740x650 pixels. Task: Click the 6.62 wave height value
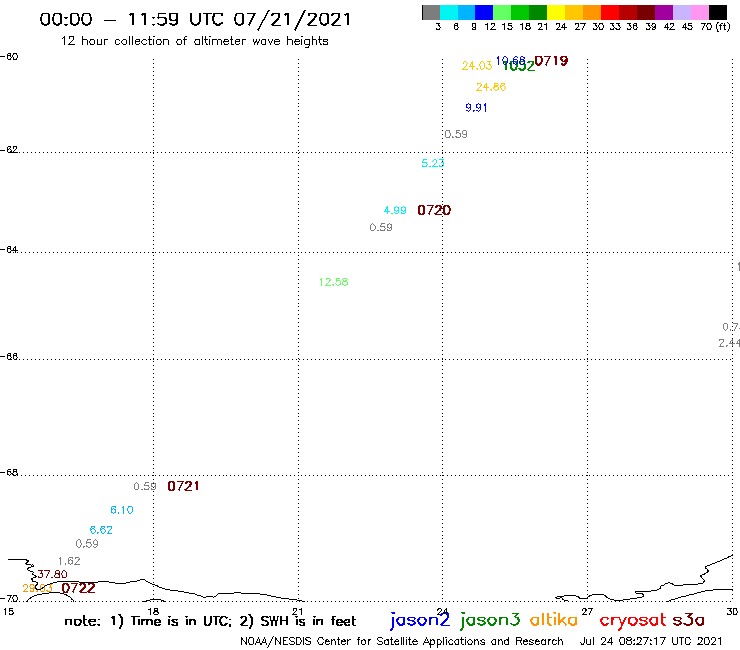coord(101,530)
